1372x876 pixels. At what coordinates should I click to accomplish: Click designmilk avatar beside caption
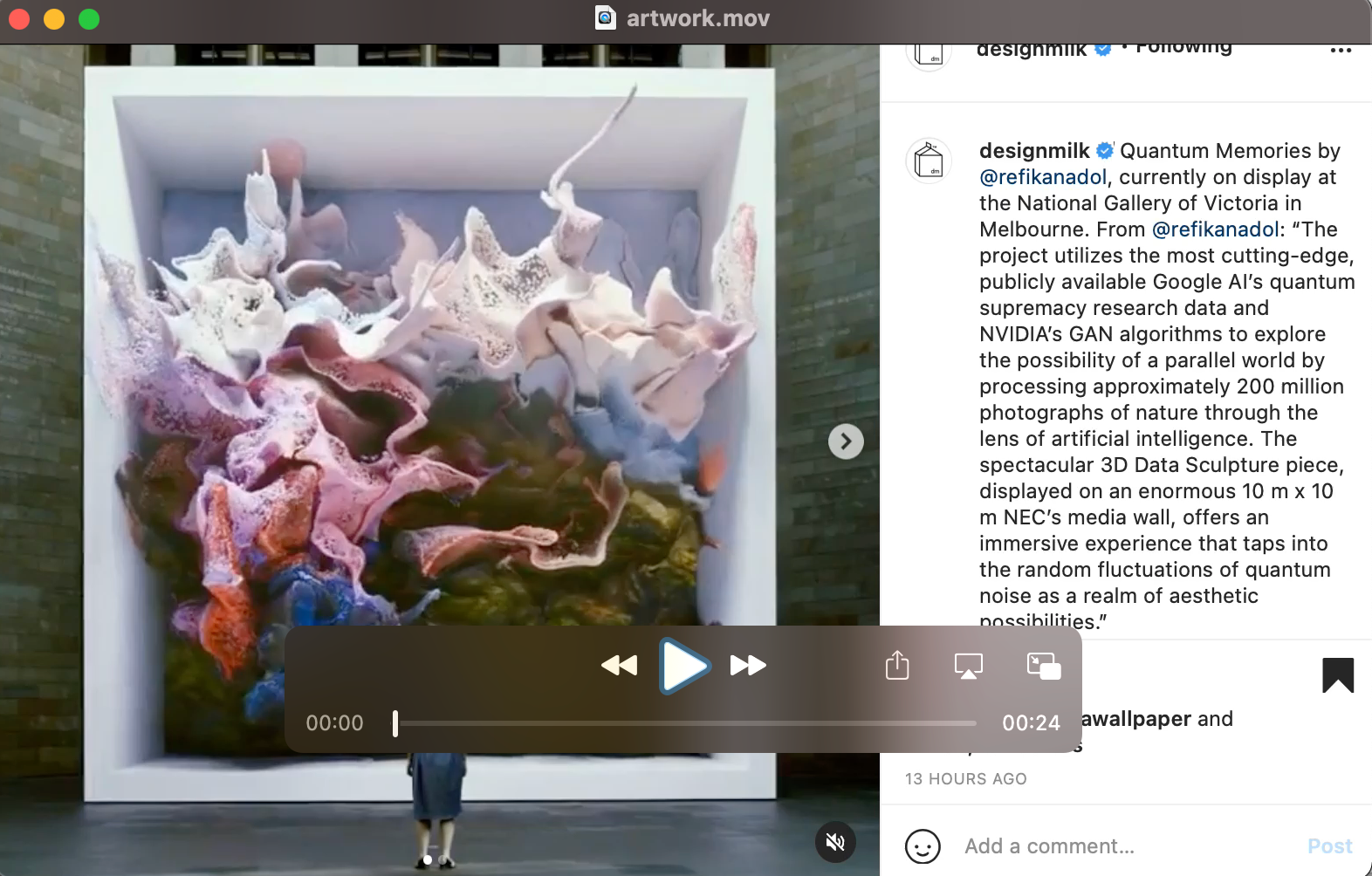929,161
